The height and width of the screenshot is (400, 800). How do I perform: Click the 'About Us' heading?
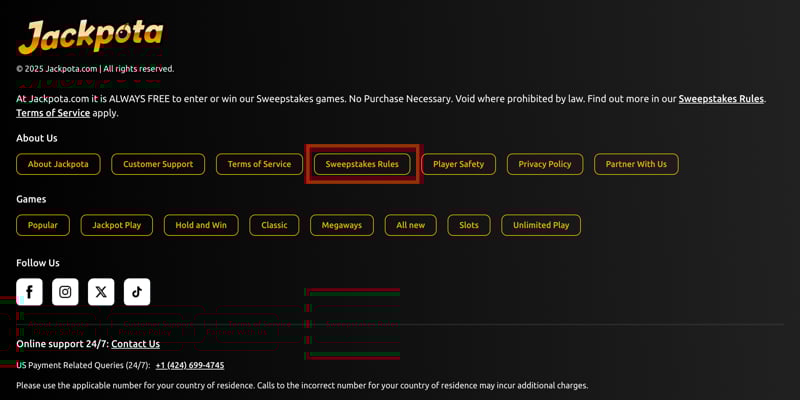(37, 138)
